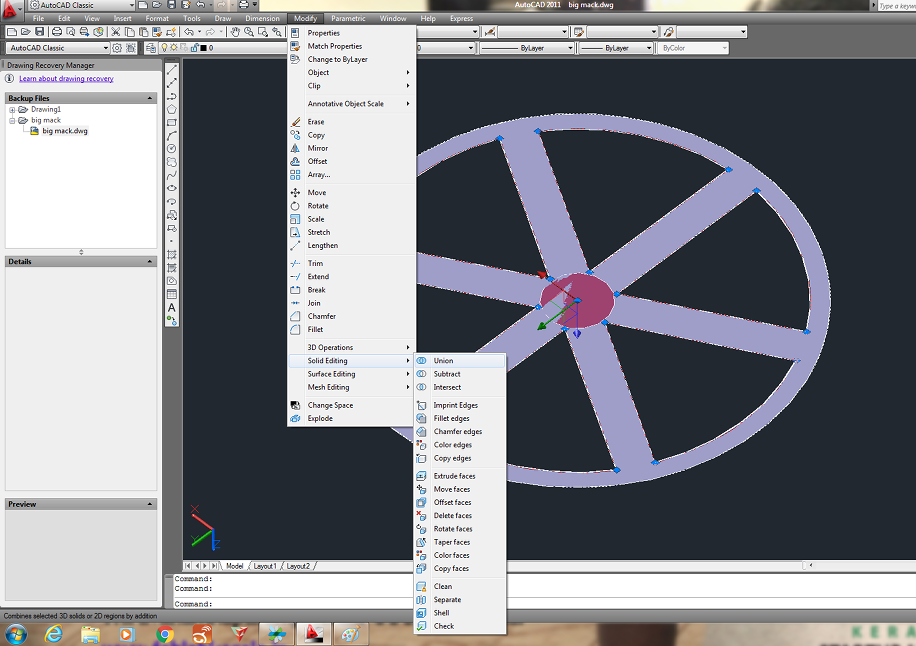The height and width of the screenshot is (646, 916).
Task: Click in the Command line input
Action: (543, 605)
